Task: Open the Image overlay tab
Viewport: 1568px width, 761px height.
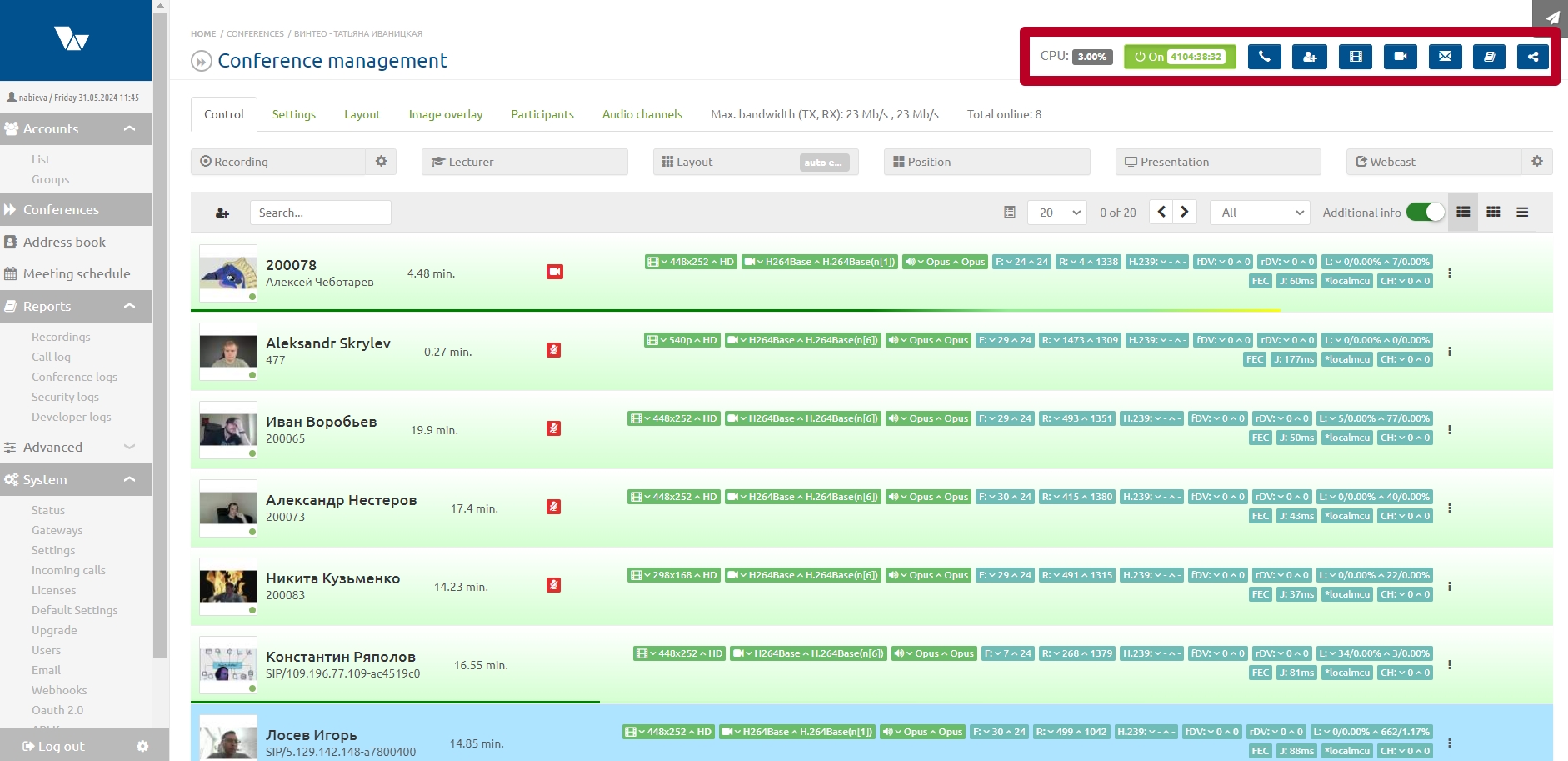Action: (445, 114)
